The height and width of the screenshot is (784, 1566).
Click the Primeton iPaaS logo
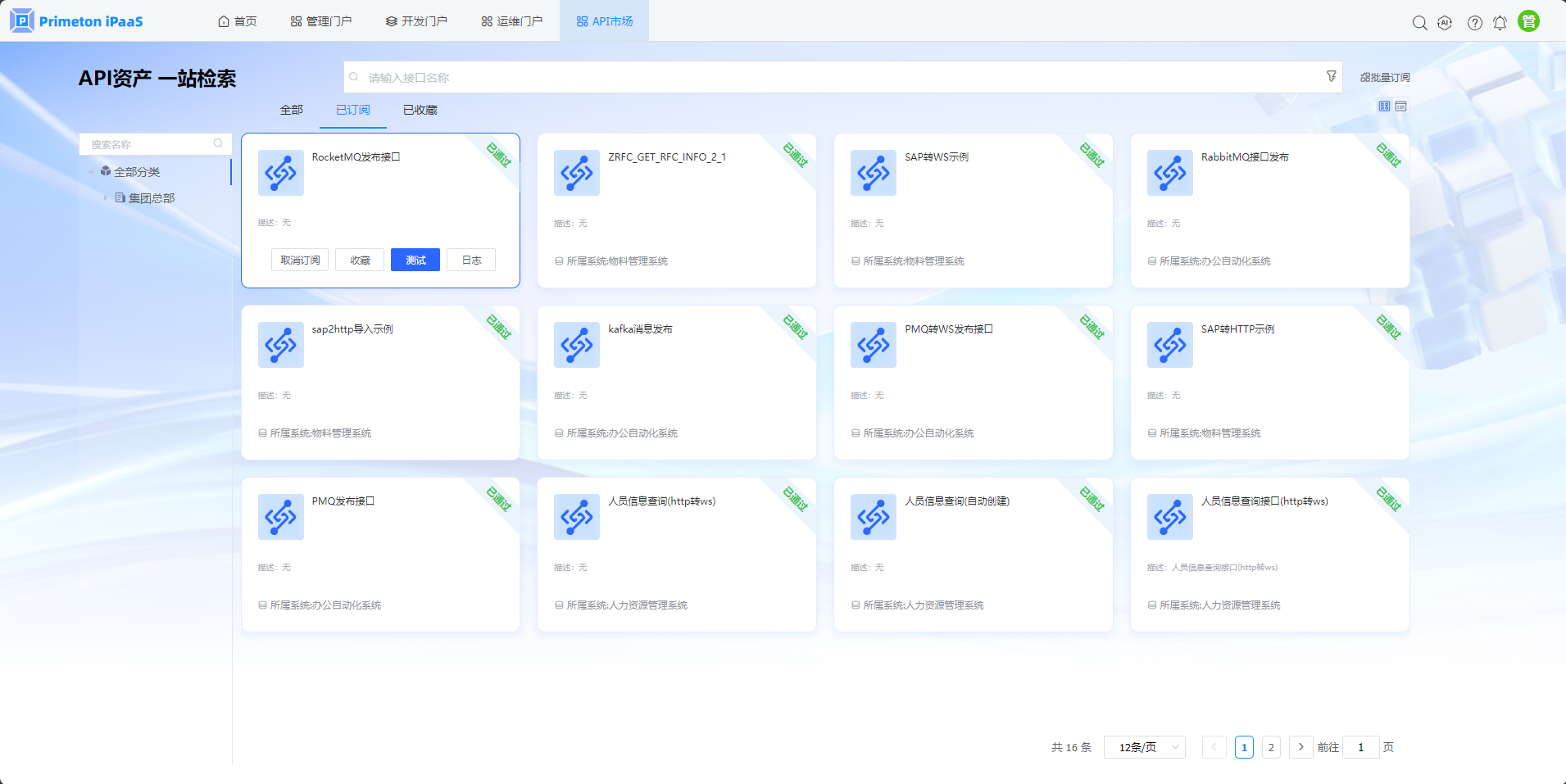click(77, 20)
